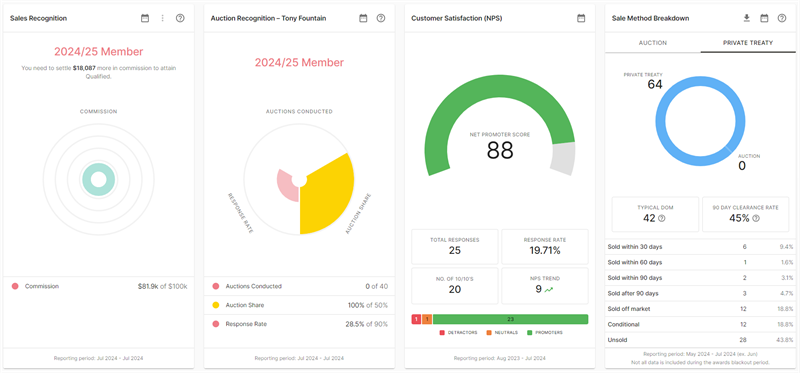Open the No. of 10/10's tile
The height and width of the screenshot is (373, 800).
coord(455,285)
